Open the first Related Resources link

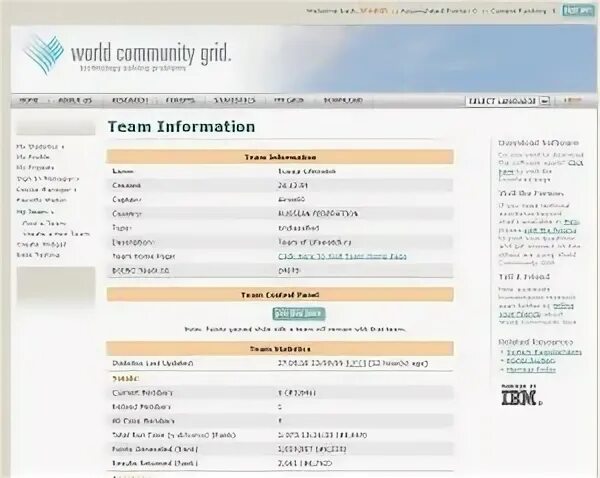(544, 352)
